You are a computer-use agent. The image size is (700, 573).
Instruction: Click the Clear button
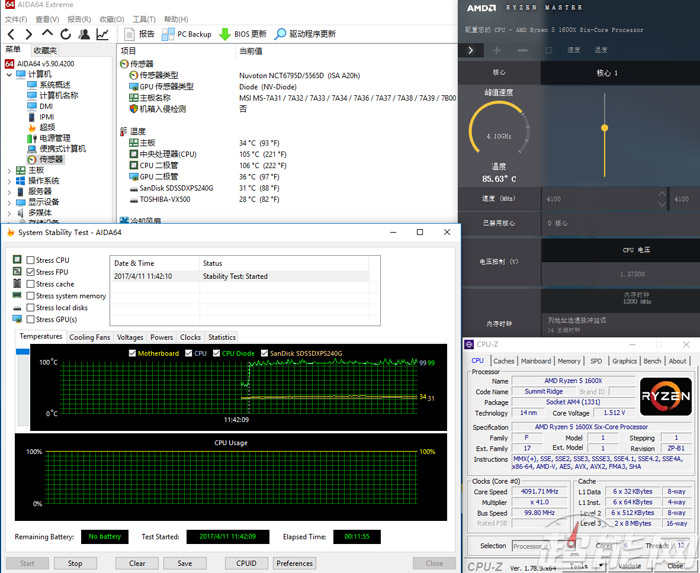tap(137, 563)
